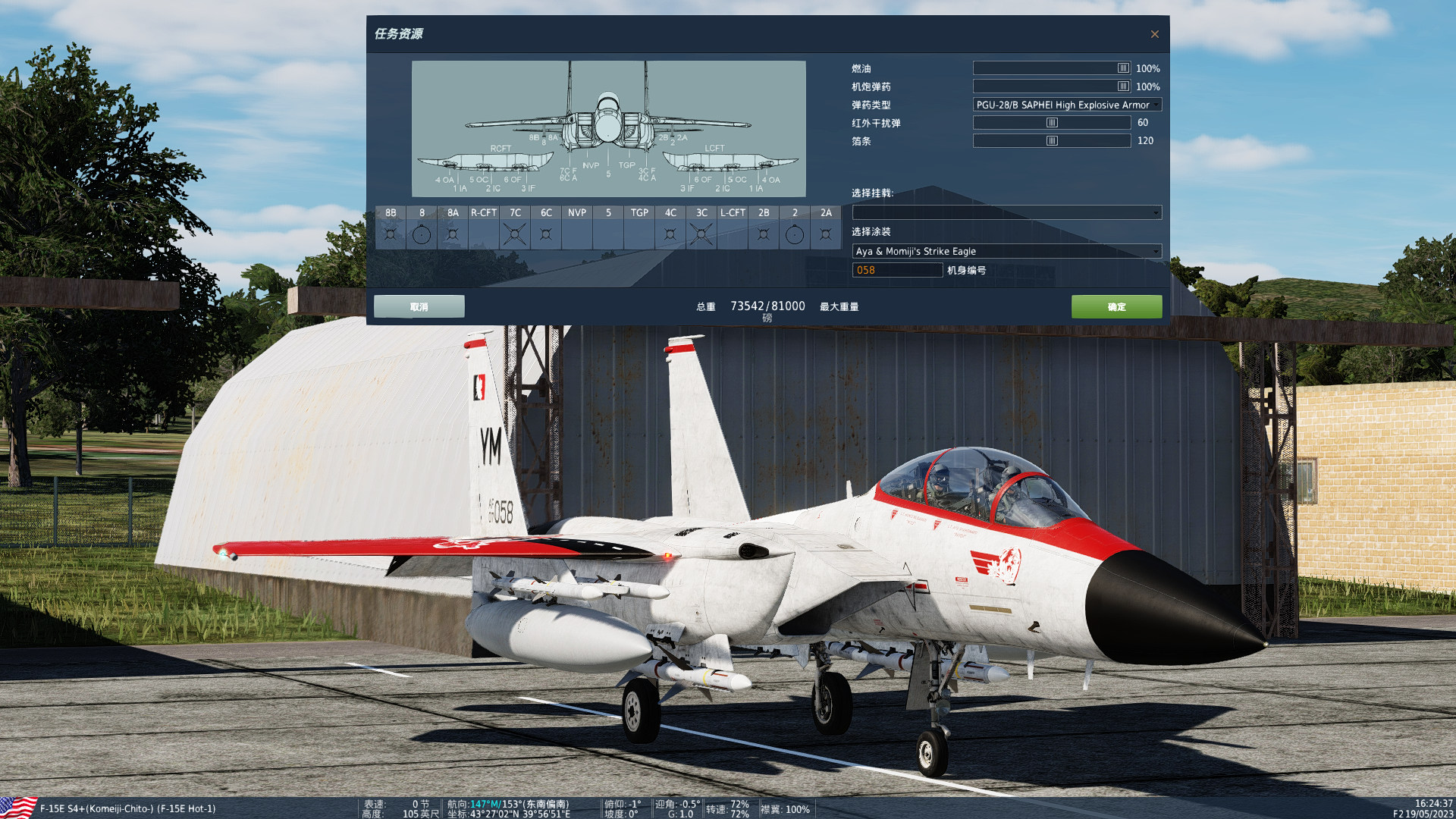Click the empty TGP pylon slot
This screenshot has width=1456, height=819.
(x=639, y=235)
